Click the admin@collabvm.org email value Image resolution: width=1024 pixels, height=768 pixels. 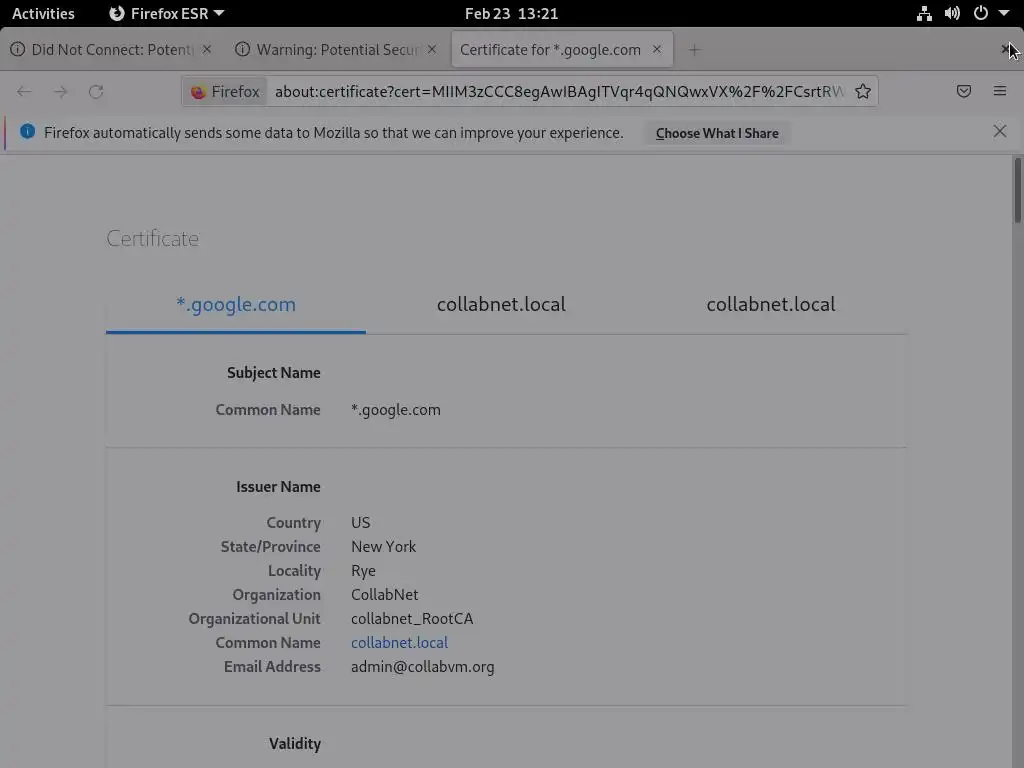point(423,667)
